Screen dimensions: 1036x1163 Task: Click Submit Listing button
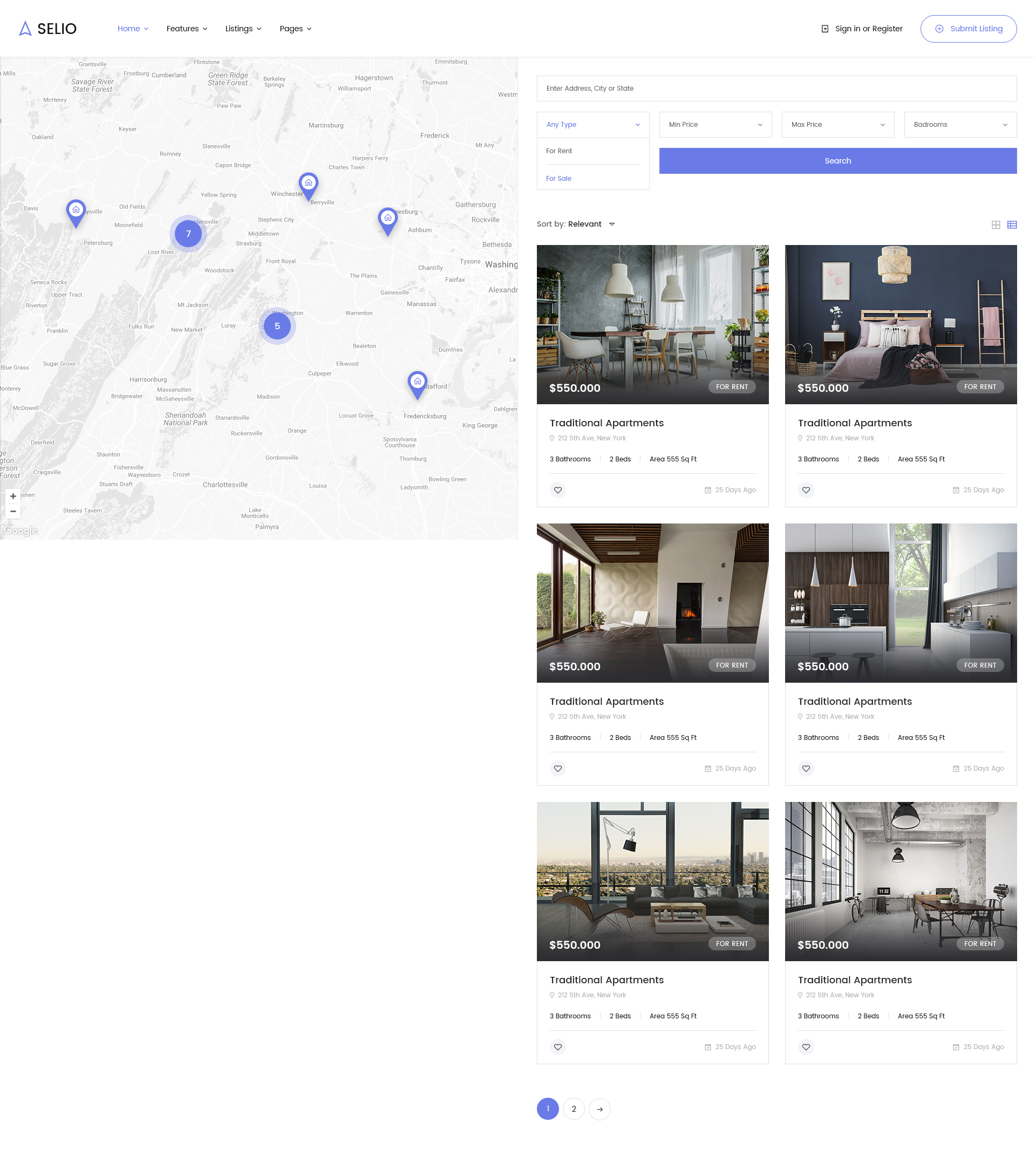968,29
